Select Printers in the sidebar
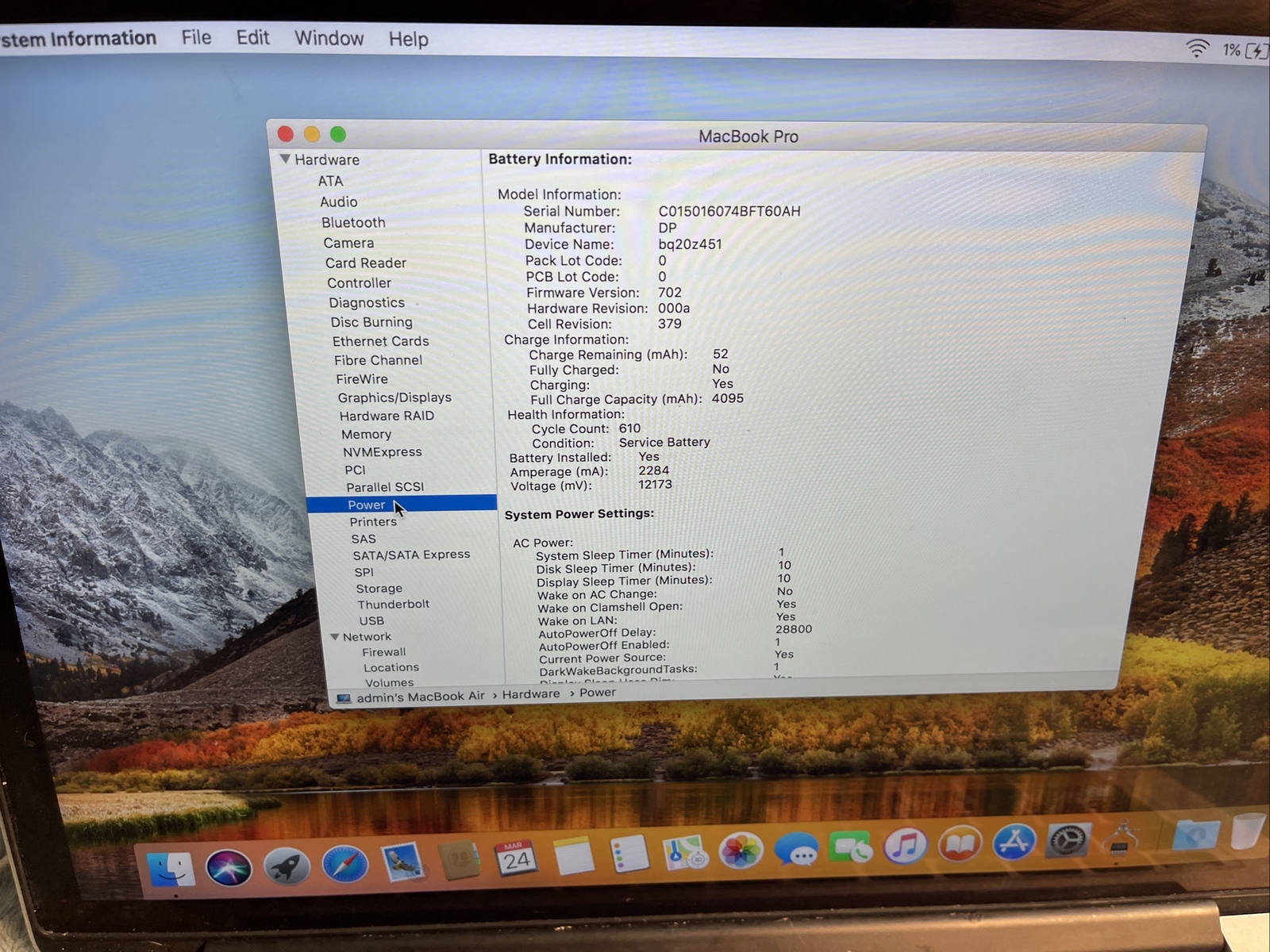1270x952 pixels. pos(373,521)
